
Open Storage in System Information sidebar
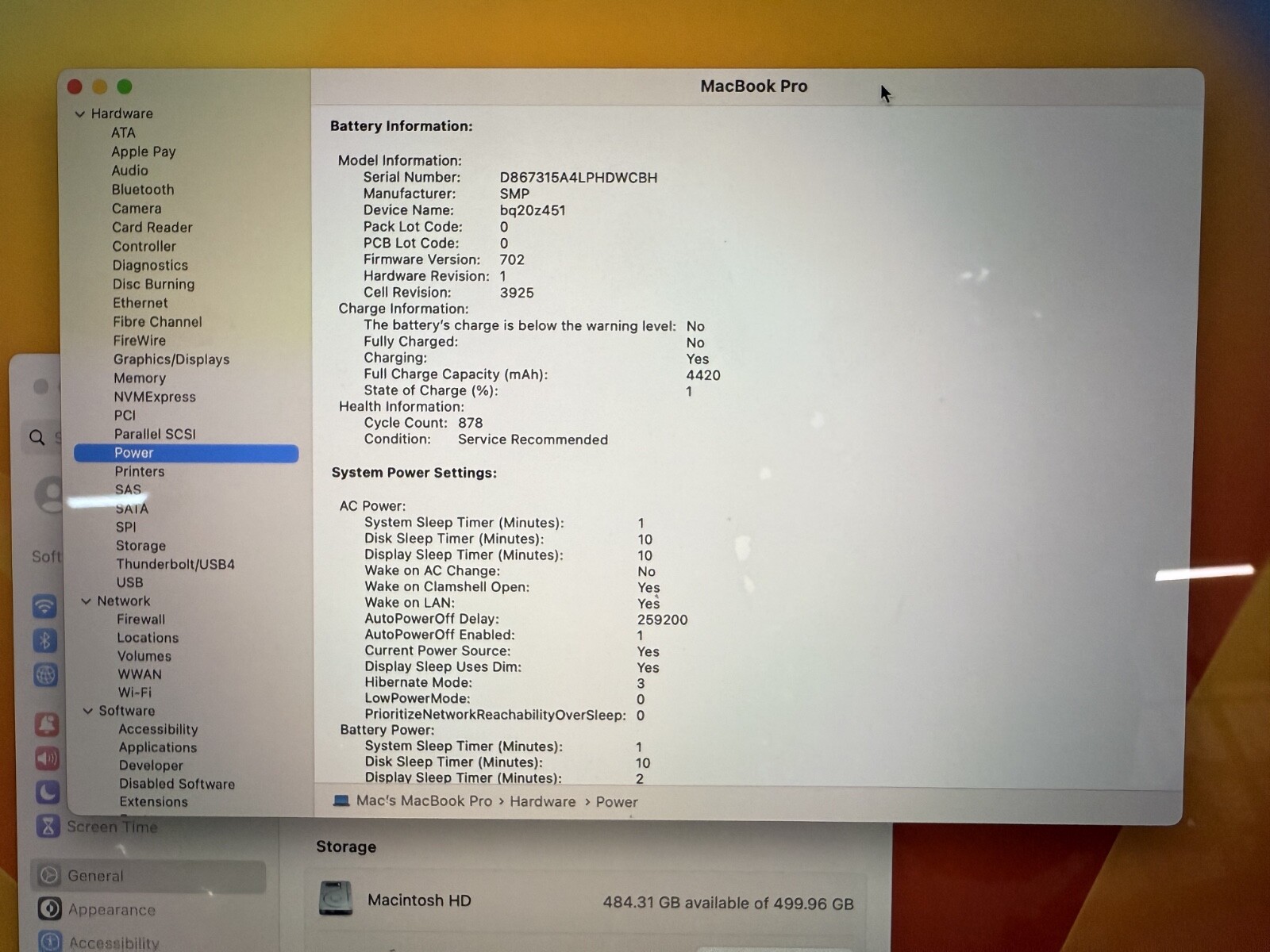tap(140, 546)
